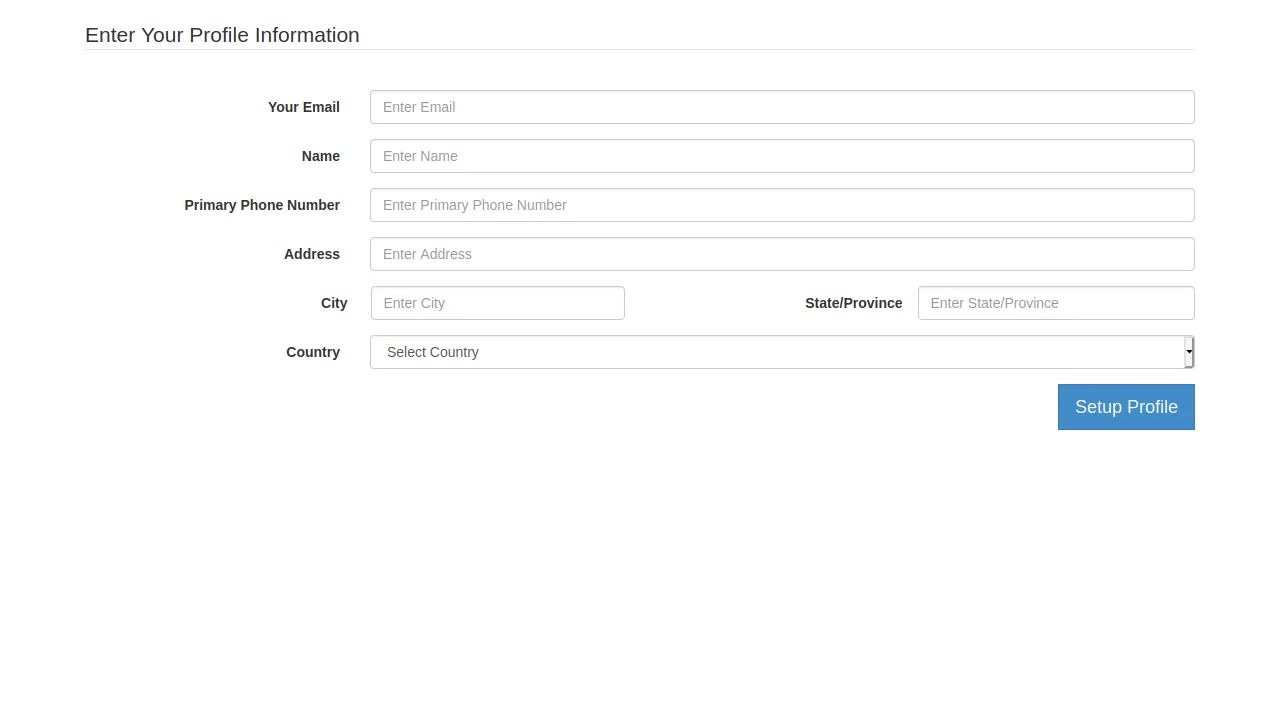This screenshot has width=1280, height=720.
Task: Click the Enter City input field
Action: [497, 303]
